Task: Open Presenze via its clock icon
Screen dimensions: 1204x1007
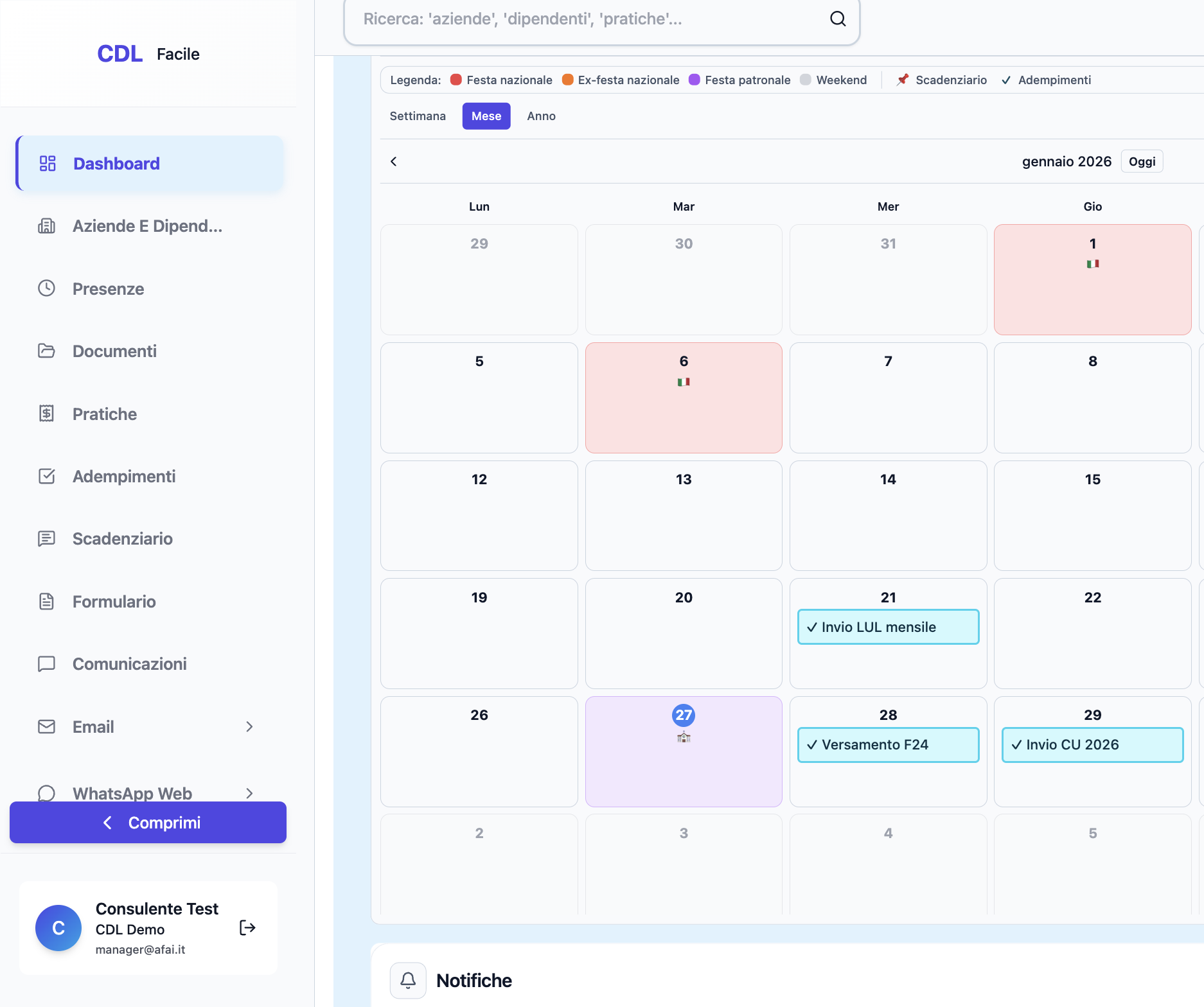Action: click(x=46, y=288)
